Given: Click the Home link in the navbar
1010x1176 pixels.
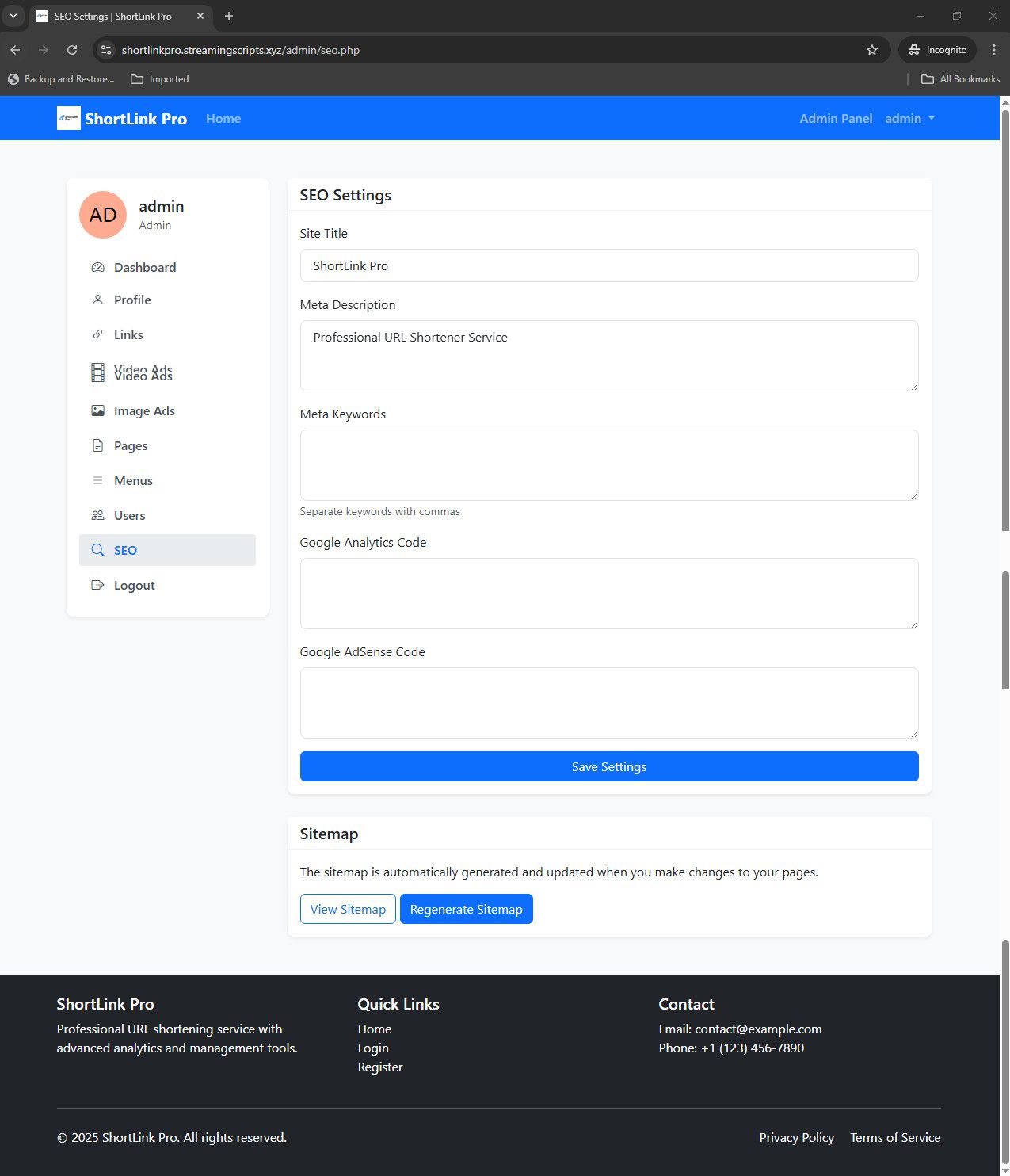Looking at the screenshot, I should pyautogui.click(x=223, y=118).
